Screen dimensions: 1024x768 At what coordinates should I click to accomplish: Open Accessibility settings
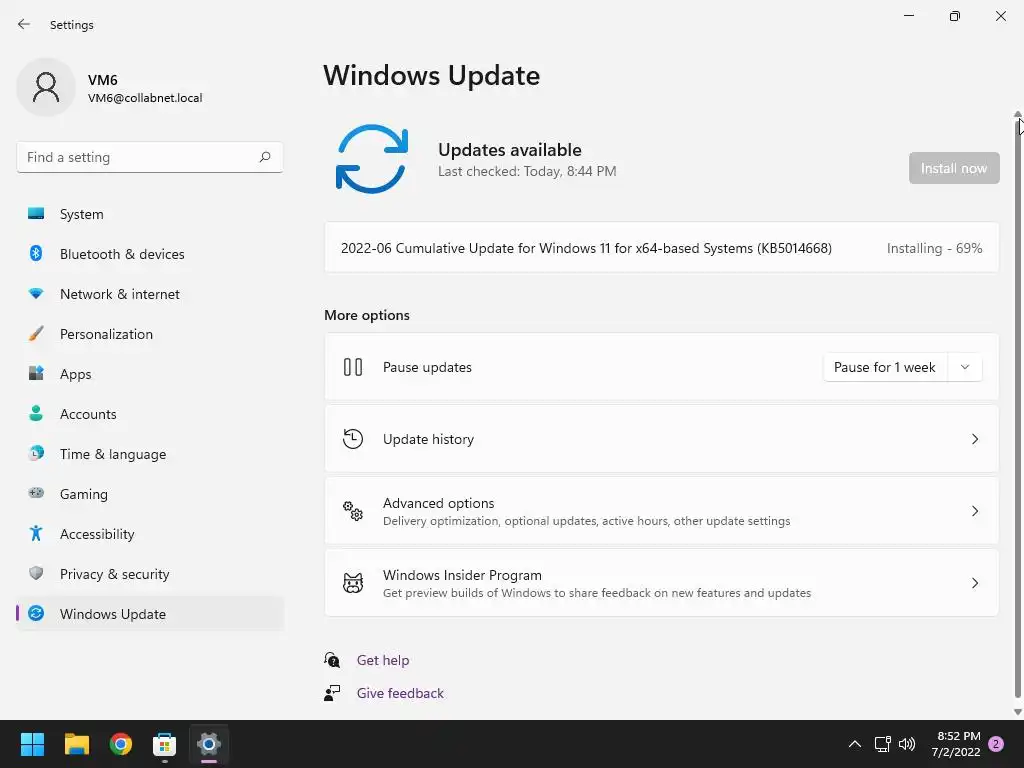point(150,534)
